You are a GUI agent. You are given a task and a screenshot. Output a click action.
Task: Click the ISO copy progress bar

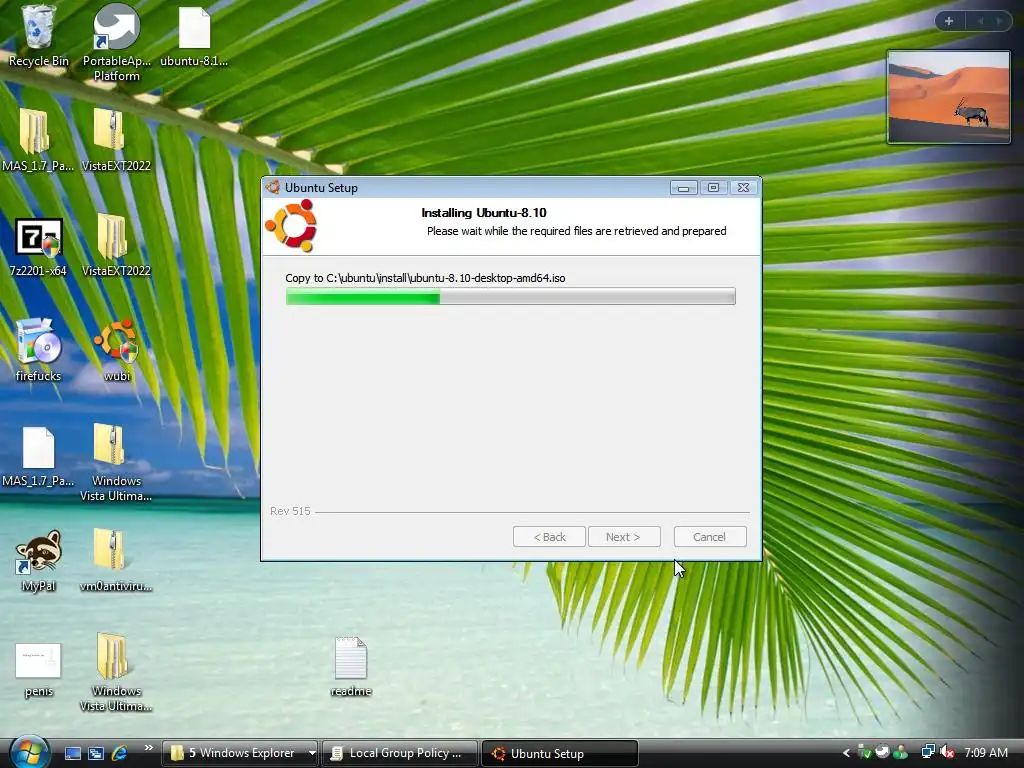tap(511, 296)
